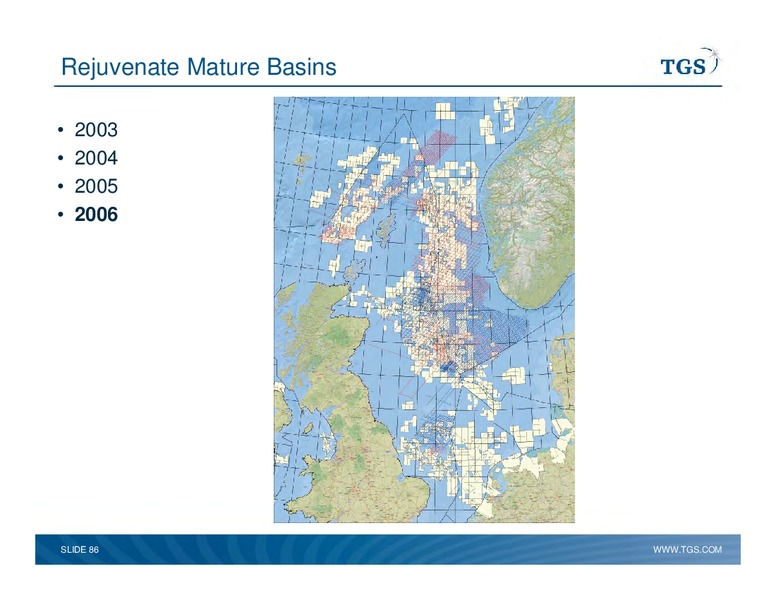The width and height of the screenshot is (776, 600).
Task: Click the North Sea map image
Action: coord(424,309)
